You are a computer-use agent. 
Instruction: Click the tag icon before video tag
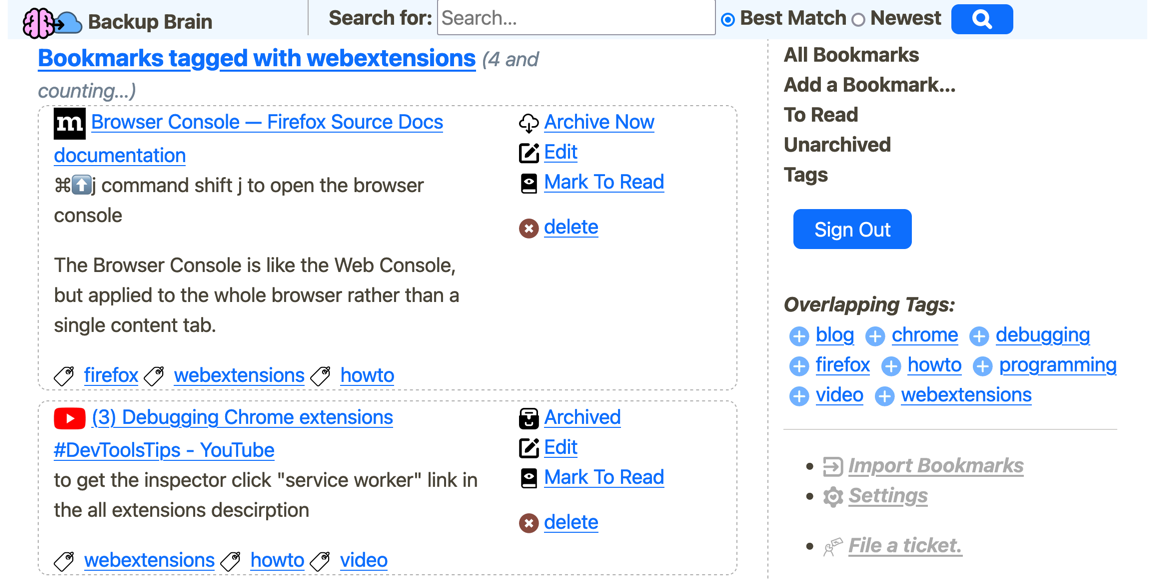[x=320, y=561]
